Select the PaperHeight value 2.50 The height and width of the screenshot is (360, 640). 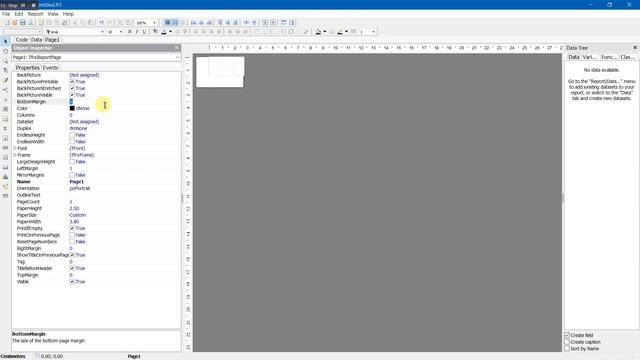coord(74,208)
